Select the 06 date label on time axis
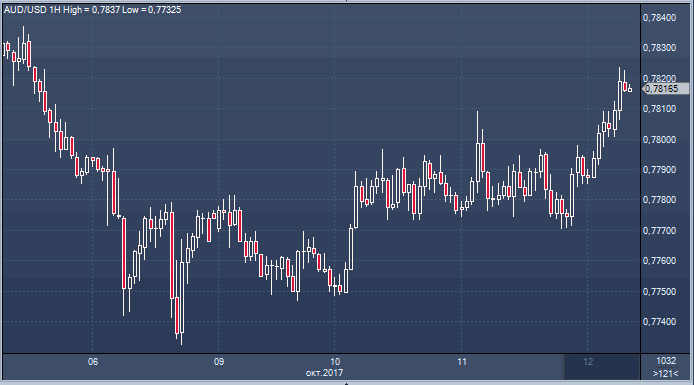This screenshot has height=385, width=694. pos(93,362)
